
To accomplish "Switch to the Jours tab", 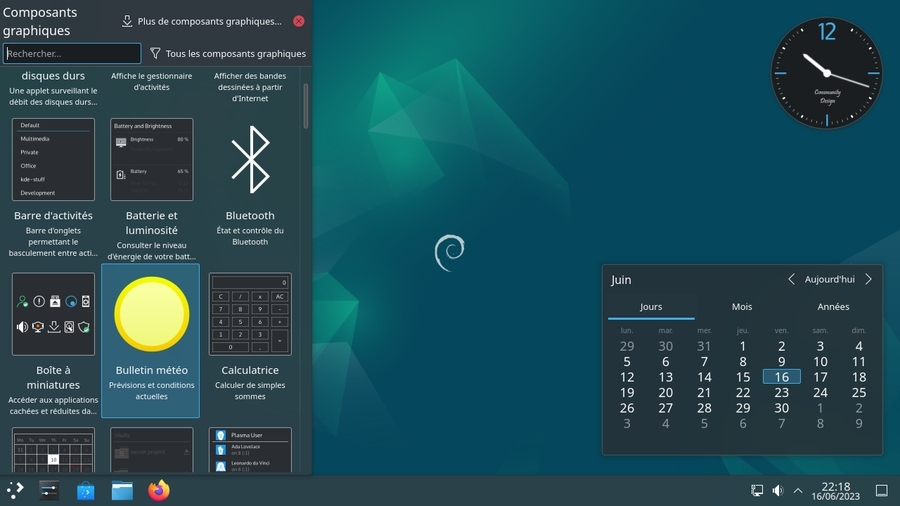I will pos(651,307).
